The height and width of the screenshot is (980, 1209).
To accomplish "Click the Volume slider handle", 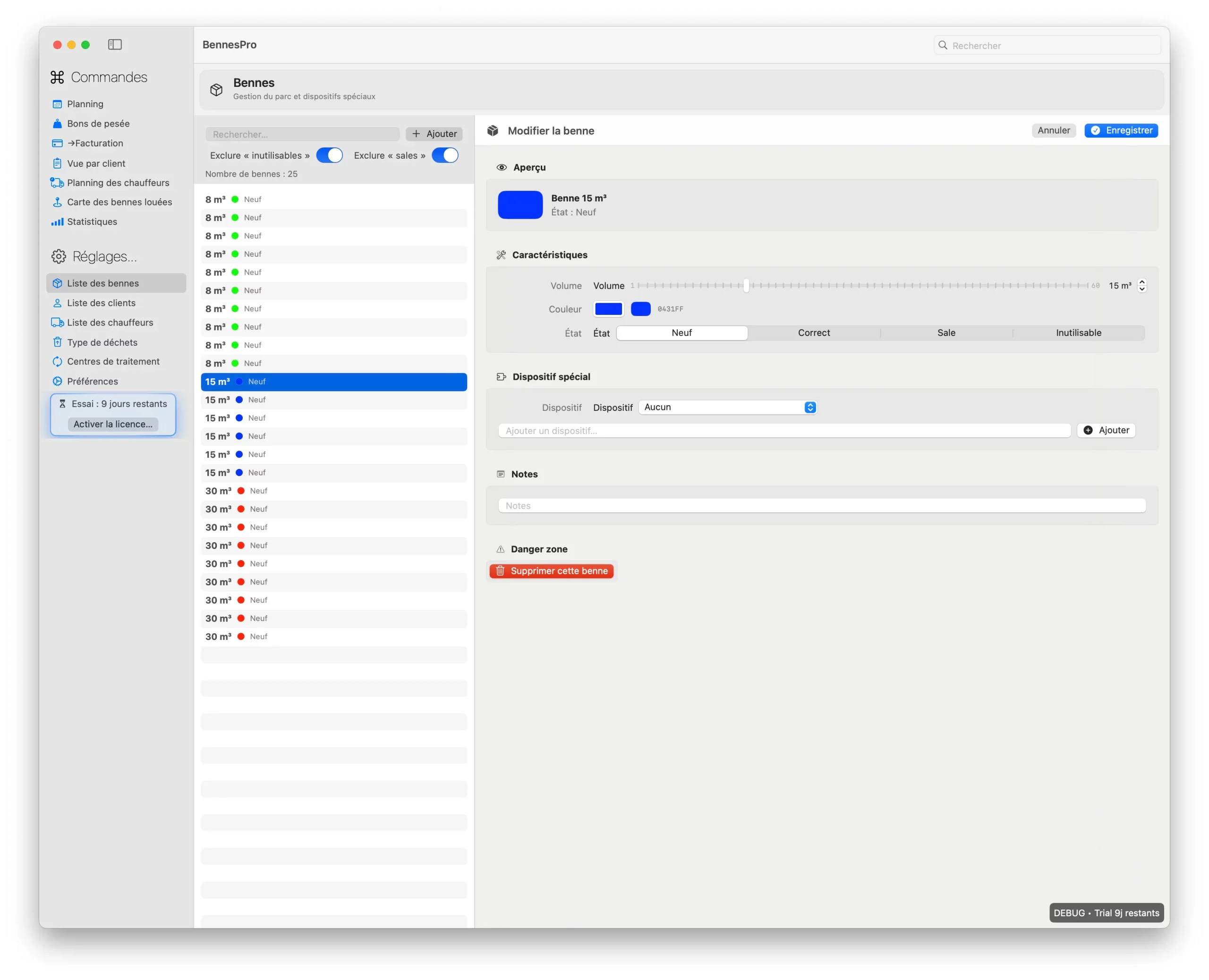I will [x=746, y=286].
